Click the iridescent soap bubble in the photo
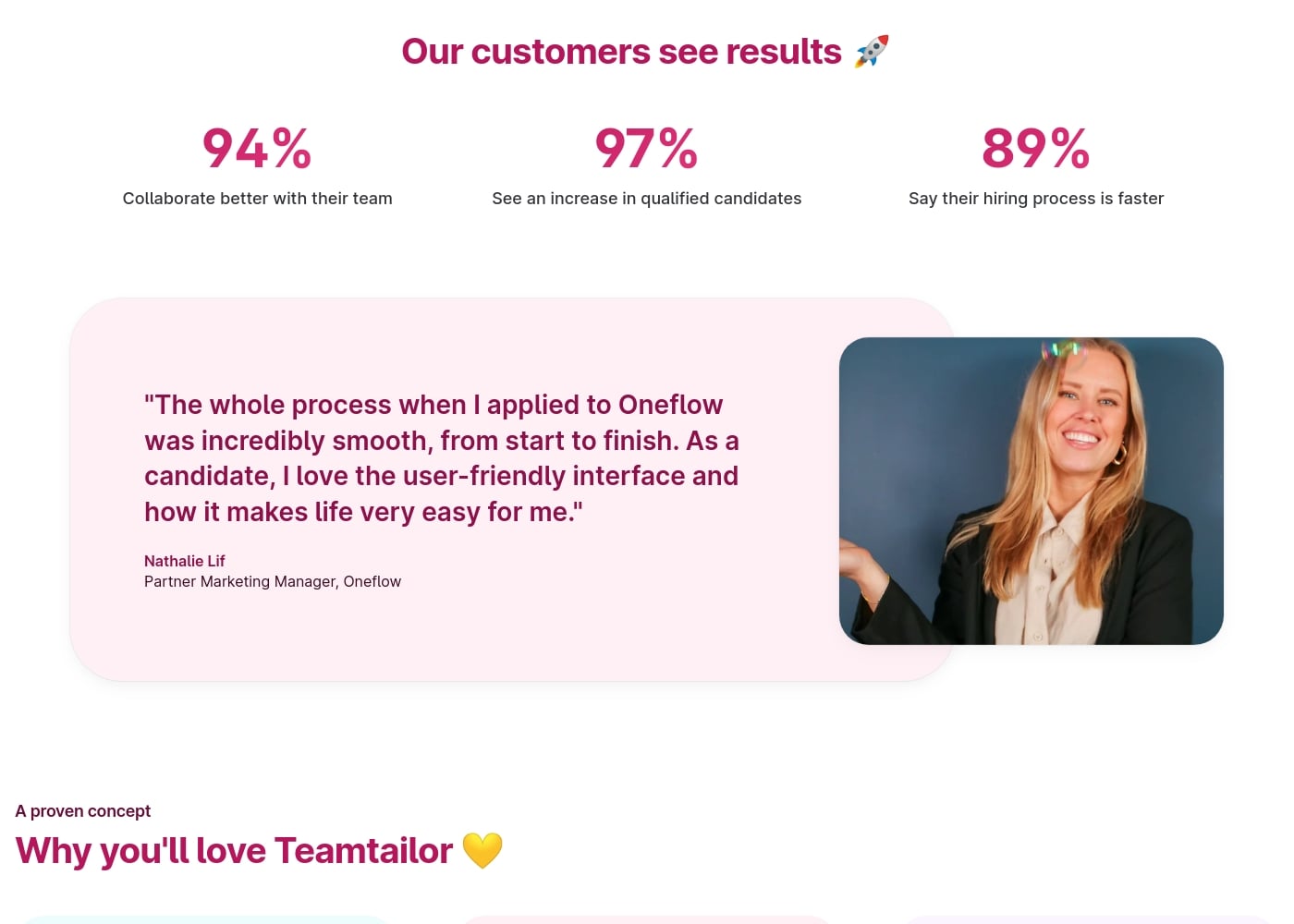 click(1062, 350)
